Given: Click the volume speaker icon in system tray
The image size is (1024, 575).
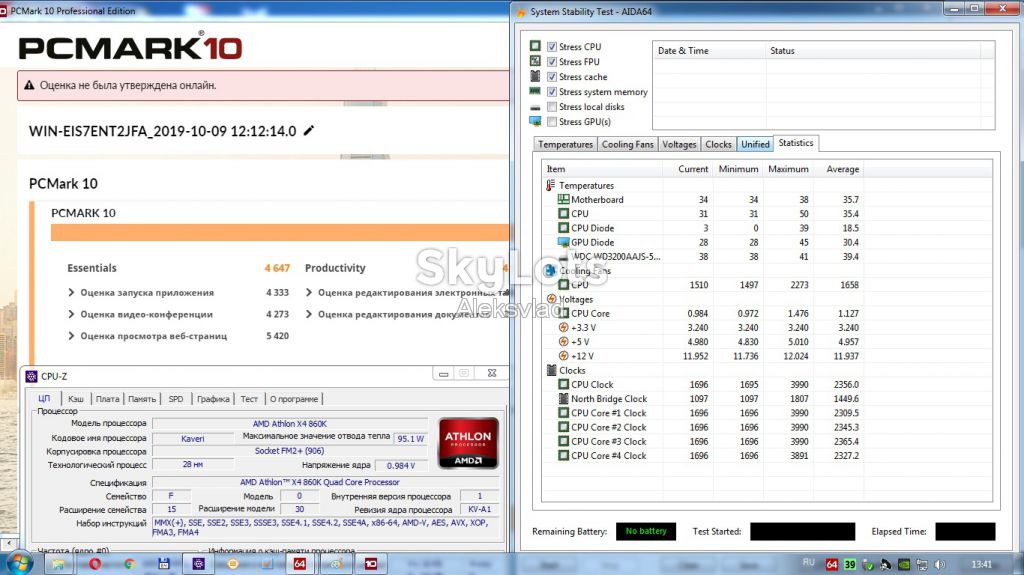Looking at the screenshot, I should point(940,565).
